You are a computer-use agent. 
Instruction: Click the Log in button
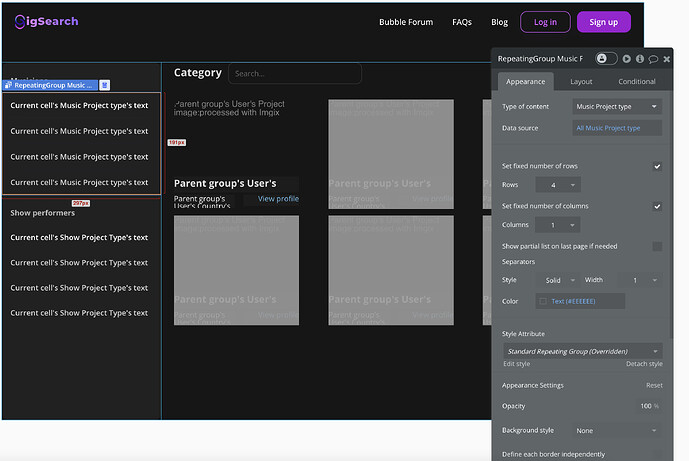[x=545, y=22]
